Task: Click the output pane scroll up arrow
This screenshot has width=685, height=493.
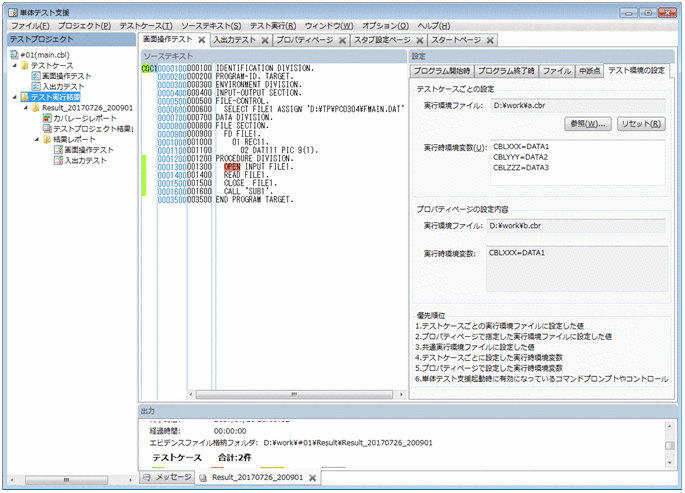Action: pyautogui.click(x=669, y=425)
